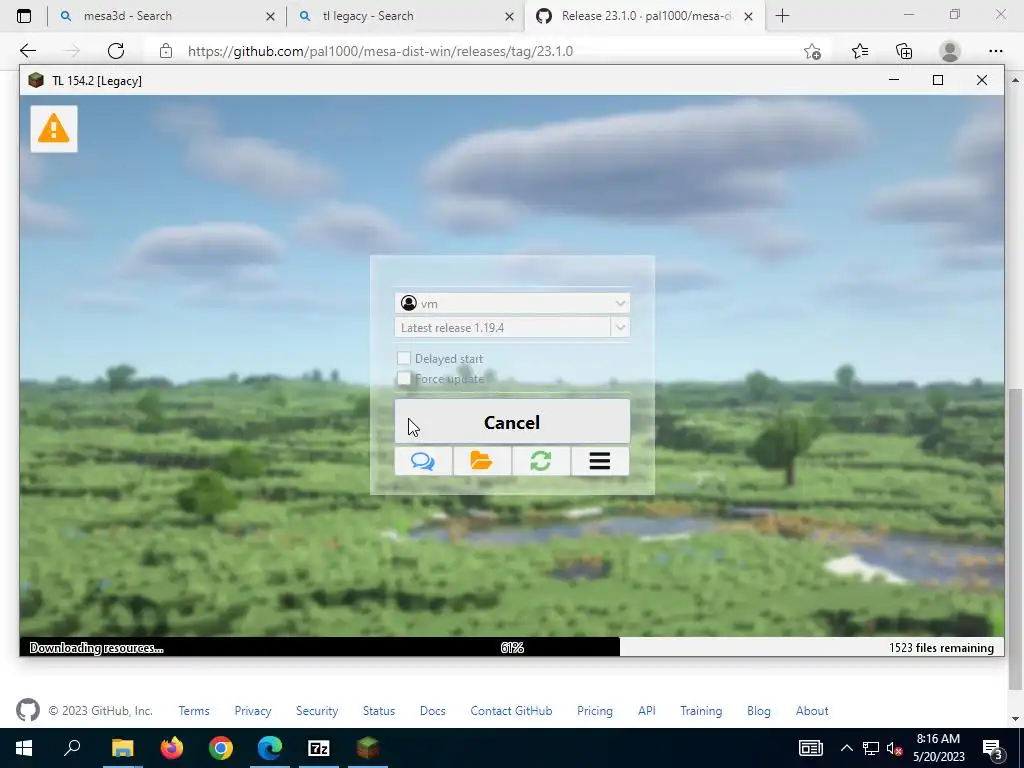Click the 1523 files remaining status text
Viewport: 1024px width, 768px height.
(941, 647)
